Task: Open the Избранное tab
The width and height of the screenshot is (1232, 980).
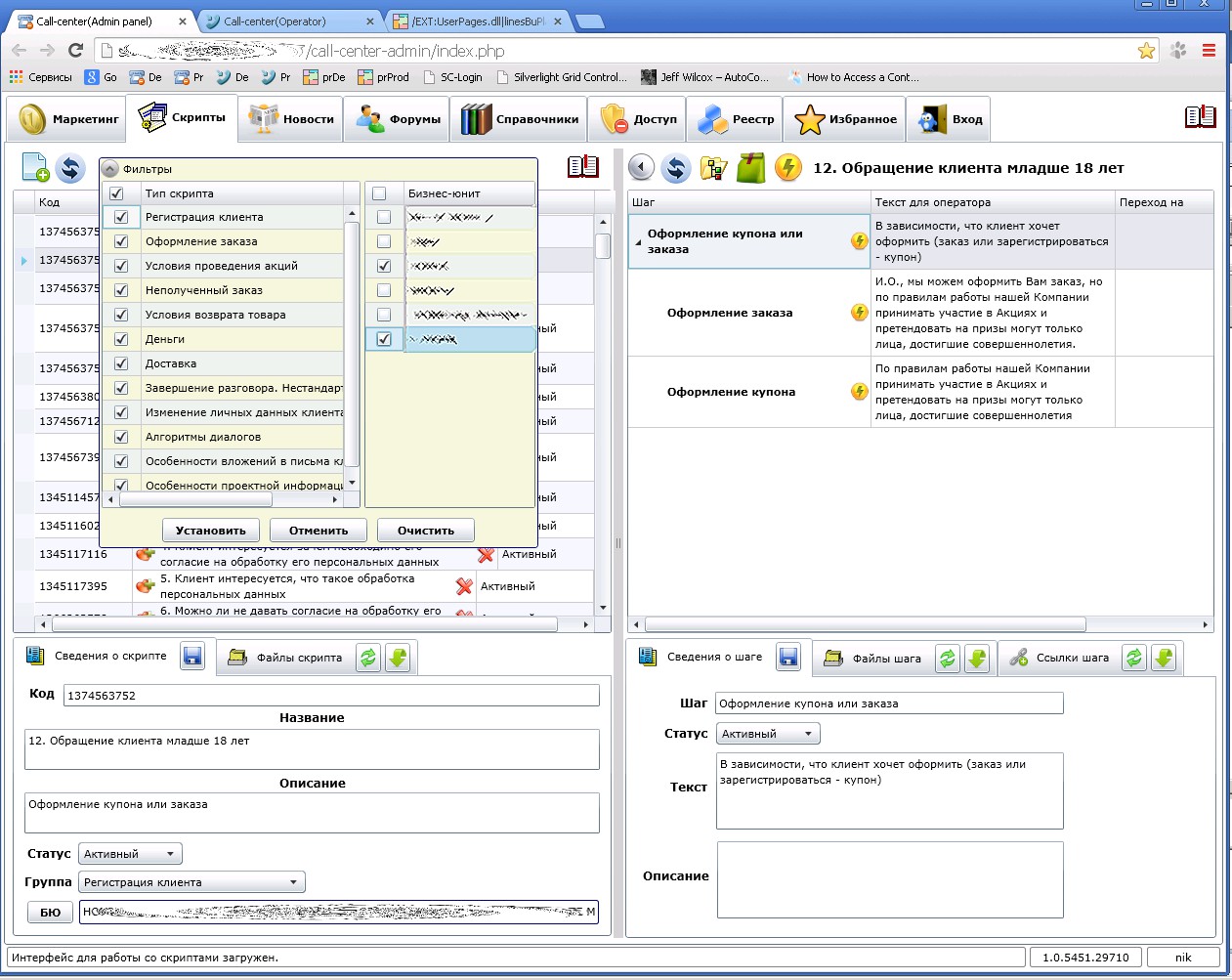Action: [846, 119]
